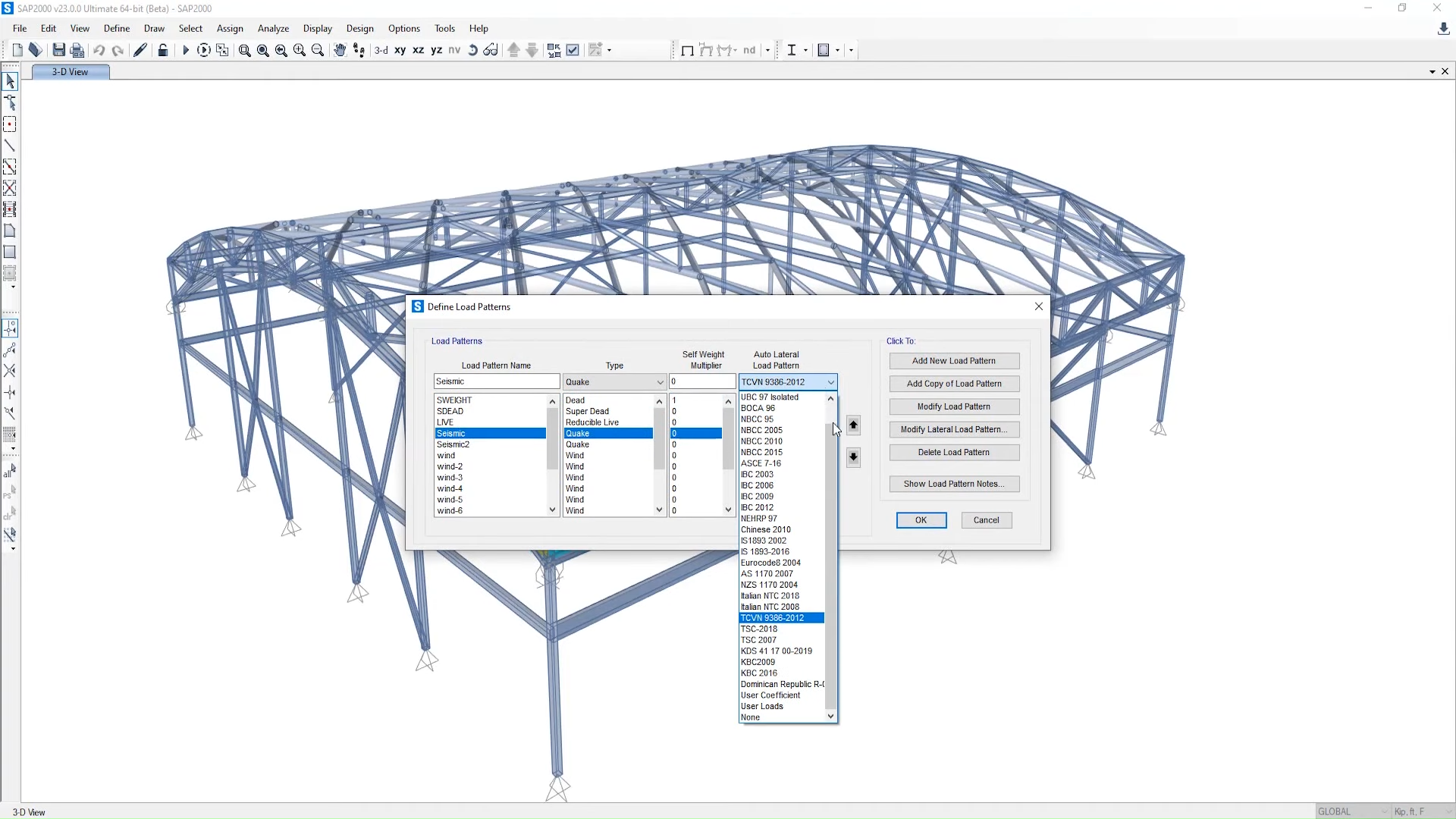Image resolution: width=1456 pixels, height=819 pixels.
Task: Click the Draw Special Joint tool
Action: (10, 124)
